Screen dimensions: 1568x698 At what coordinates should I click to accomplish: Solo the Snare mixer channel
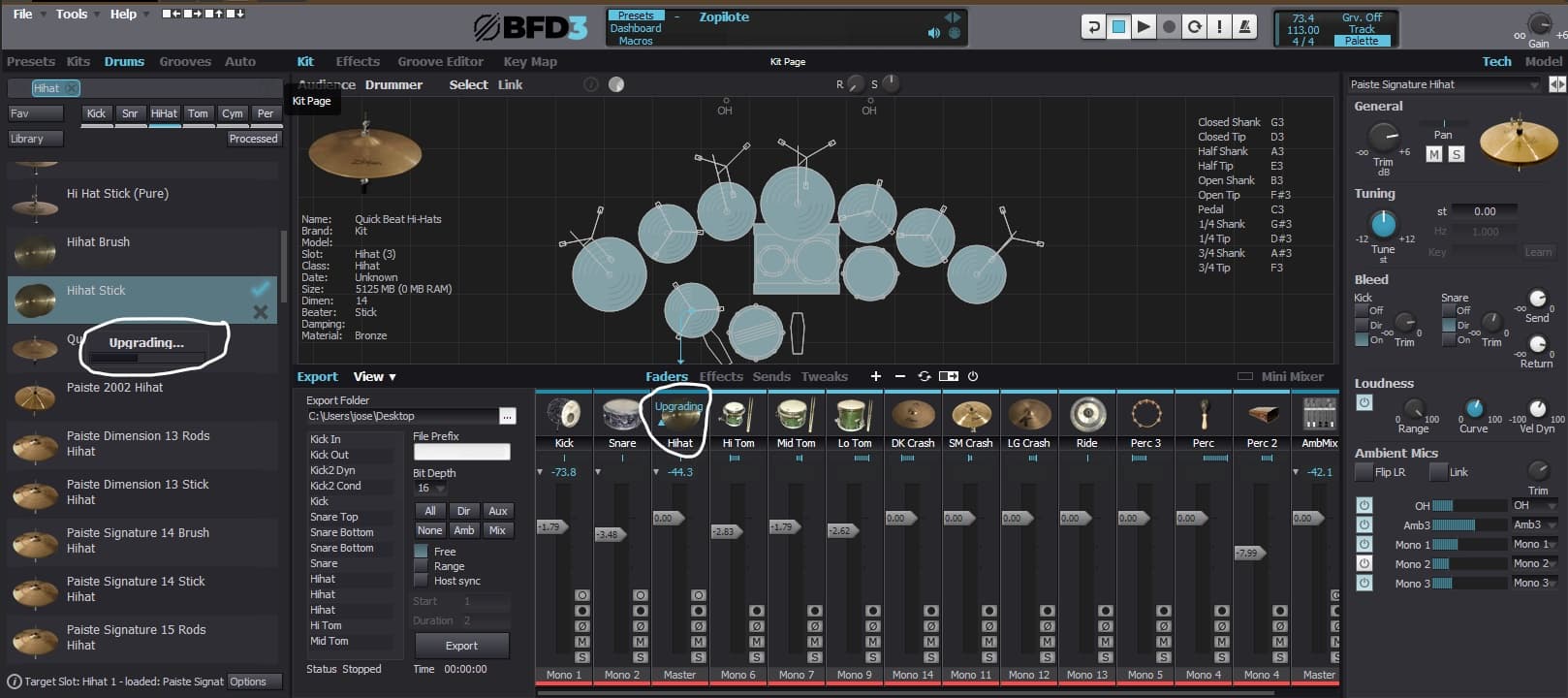(640, 657)
